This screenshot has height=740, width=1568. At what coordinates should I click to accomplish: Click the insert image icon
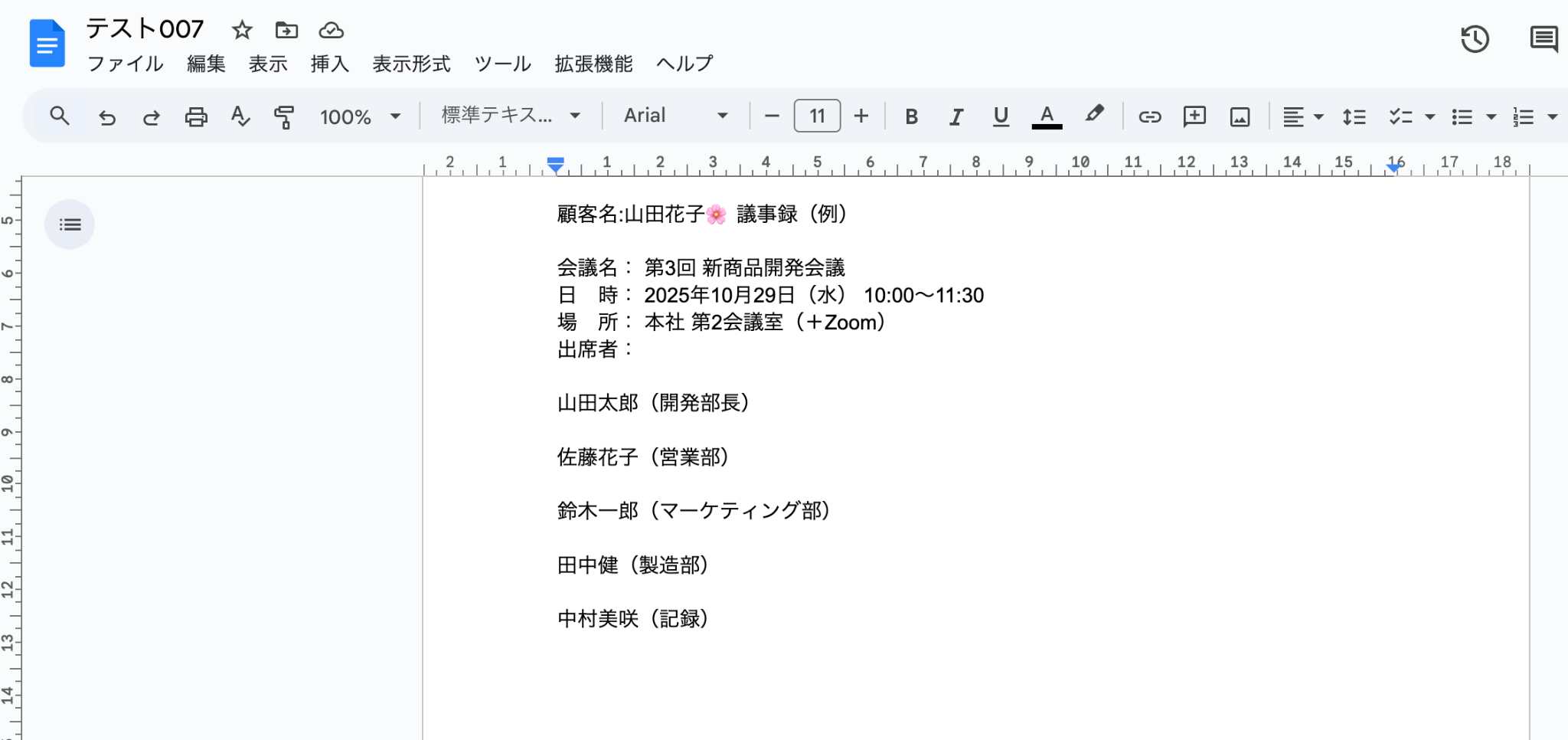[1240, 116]
